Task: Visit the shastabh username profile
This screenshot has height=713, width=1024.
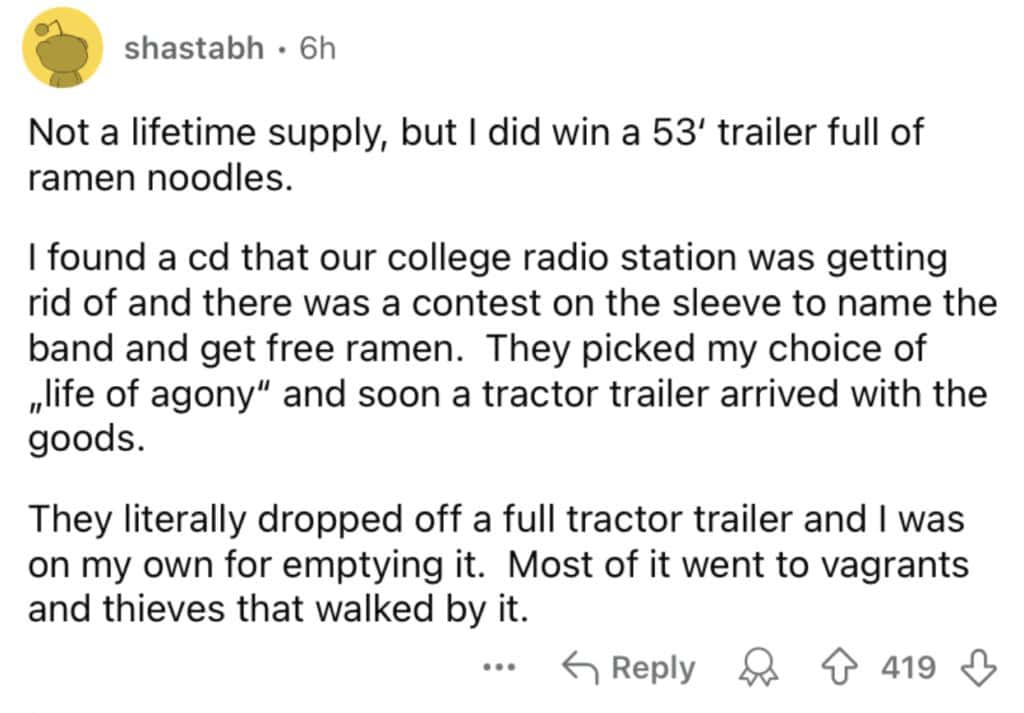Action: pyautogui.click(x=194, y=48)
